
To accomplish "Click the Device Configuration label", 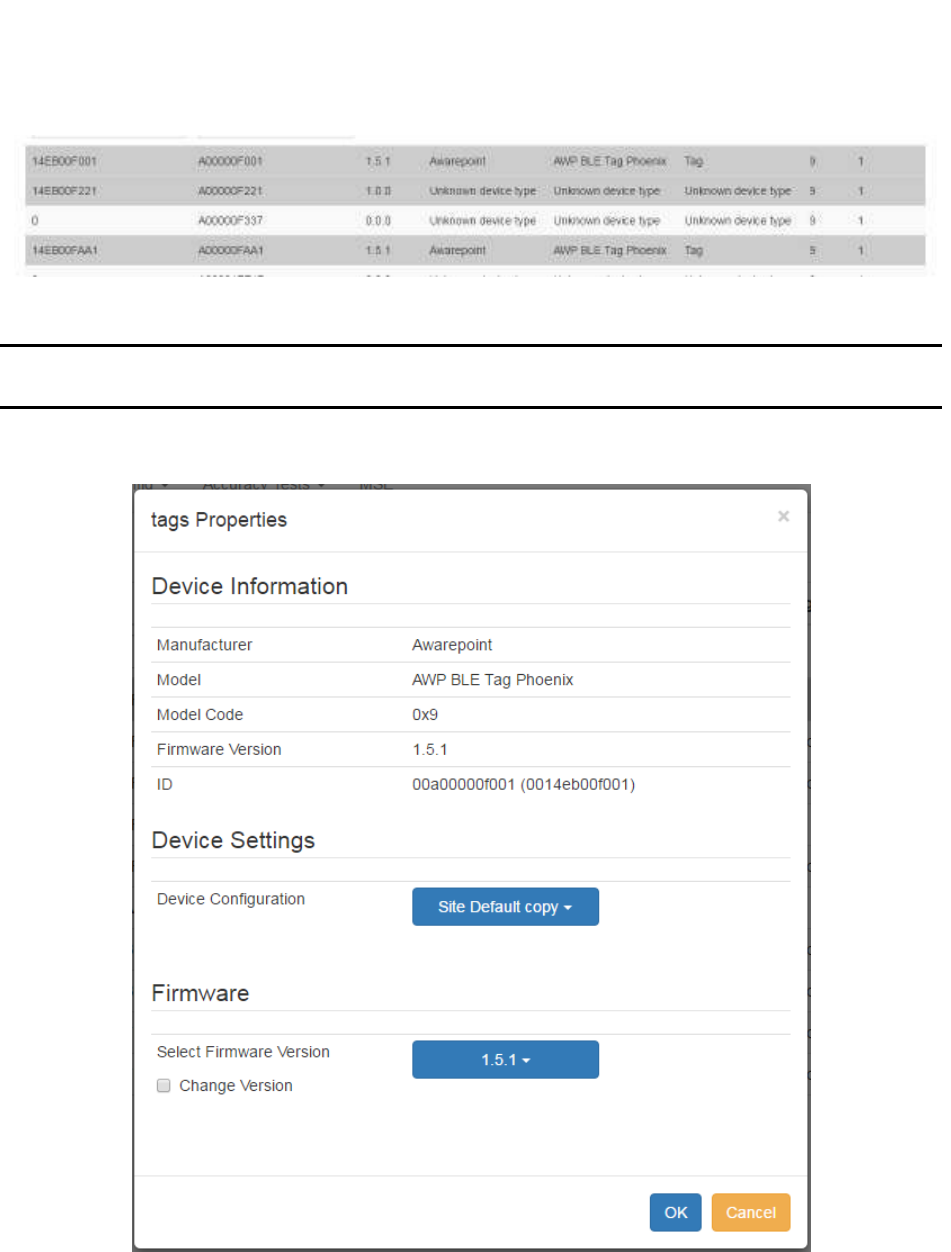I will pos(231,899).
